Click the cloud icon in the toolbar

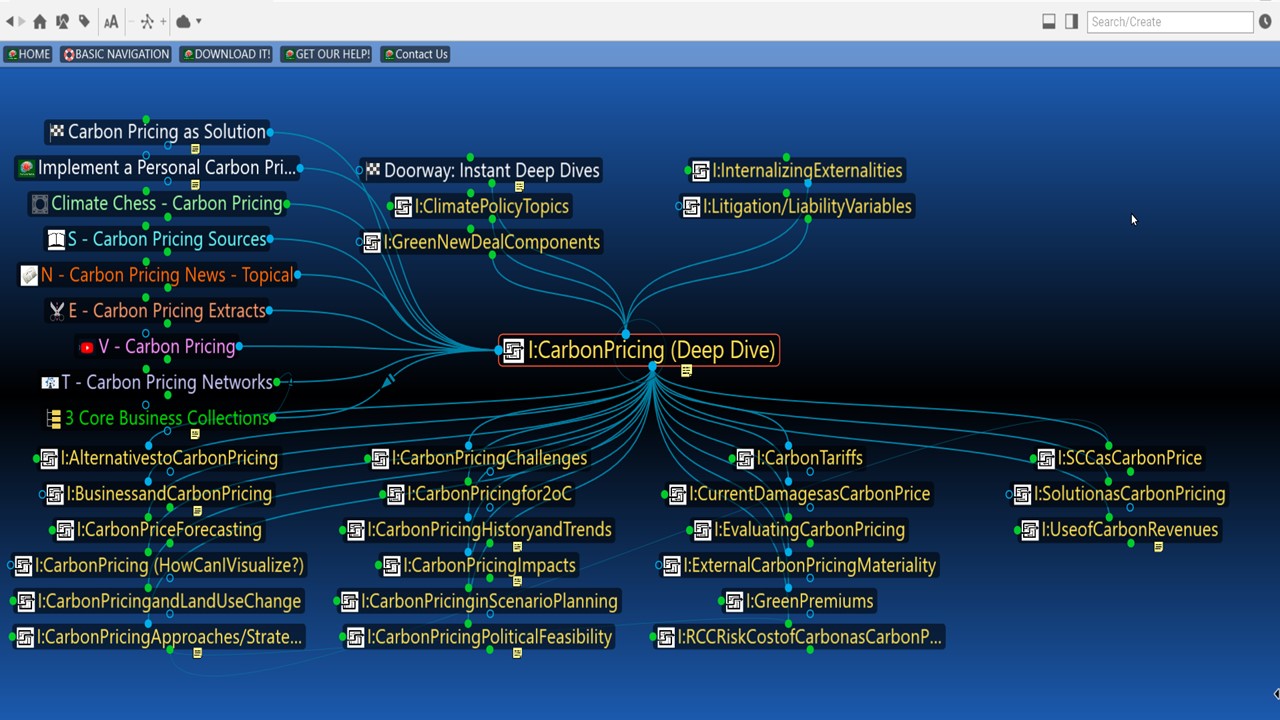coord(184,21)
